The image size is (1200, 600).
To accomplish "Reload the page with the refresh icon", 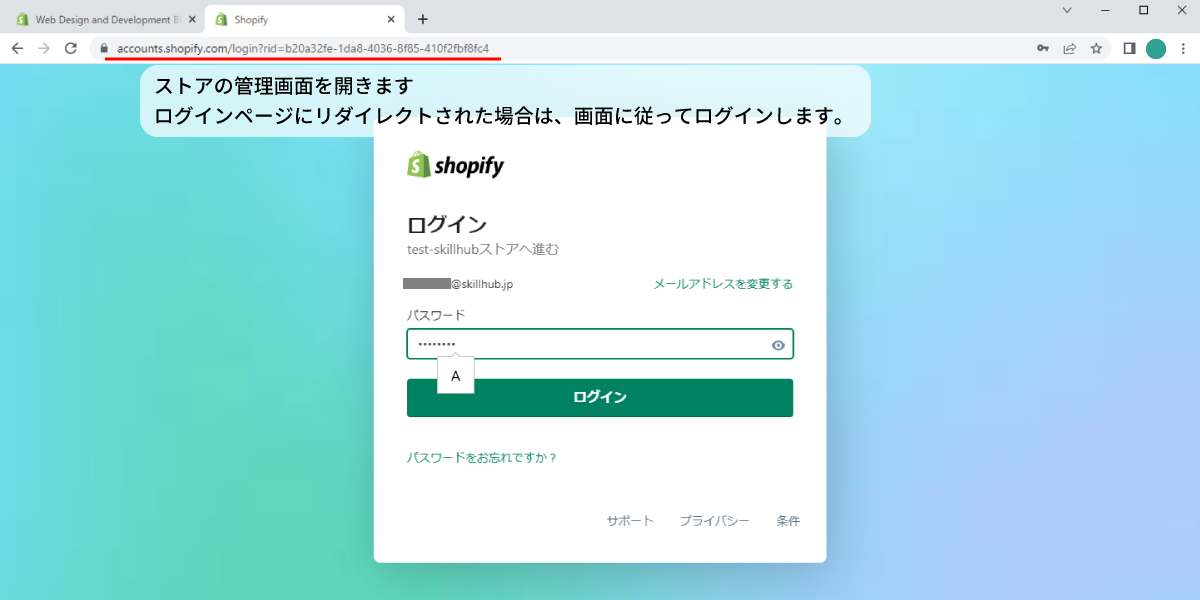I will pyautogui.click(x=71, y=48).
